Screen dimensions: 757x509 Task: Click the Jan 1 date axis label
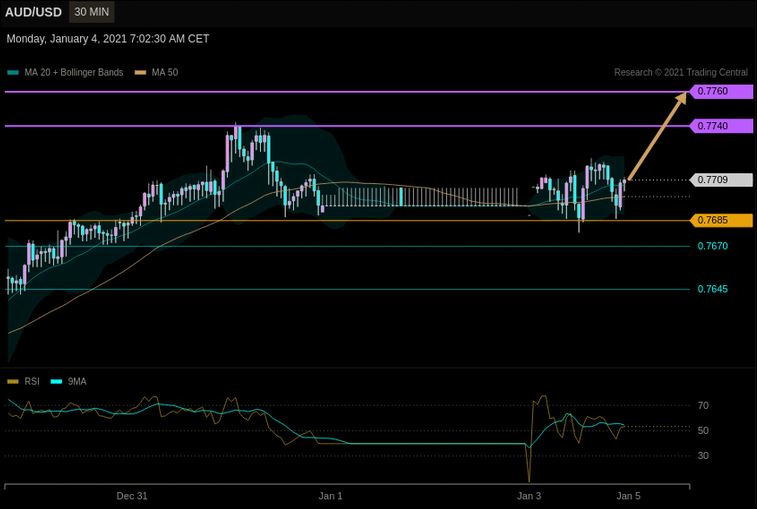(x=330, y=496)
